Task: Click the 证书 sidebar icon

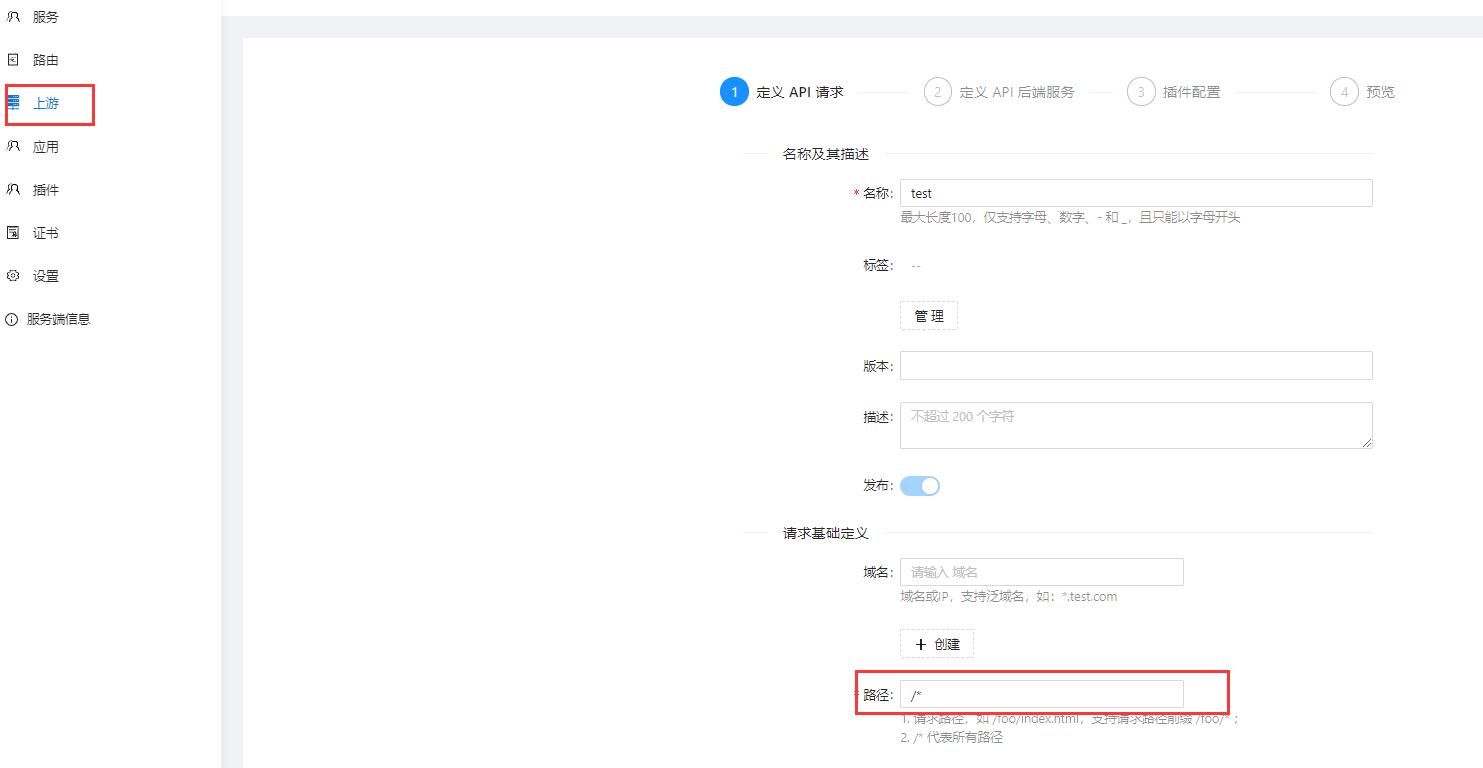Action: pyautogui.click(x=13, y=233)
